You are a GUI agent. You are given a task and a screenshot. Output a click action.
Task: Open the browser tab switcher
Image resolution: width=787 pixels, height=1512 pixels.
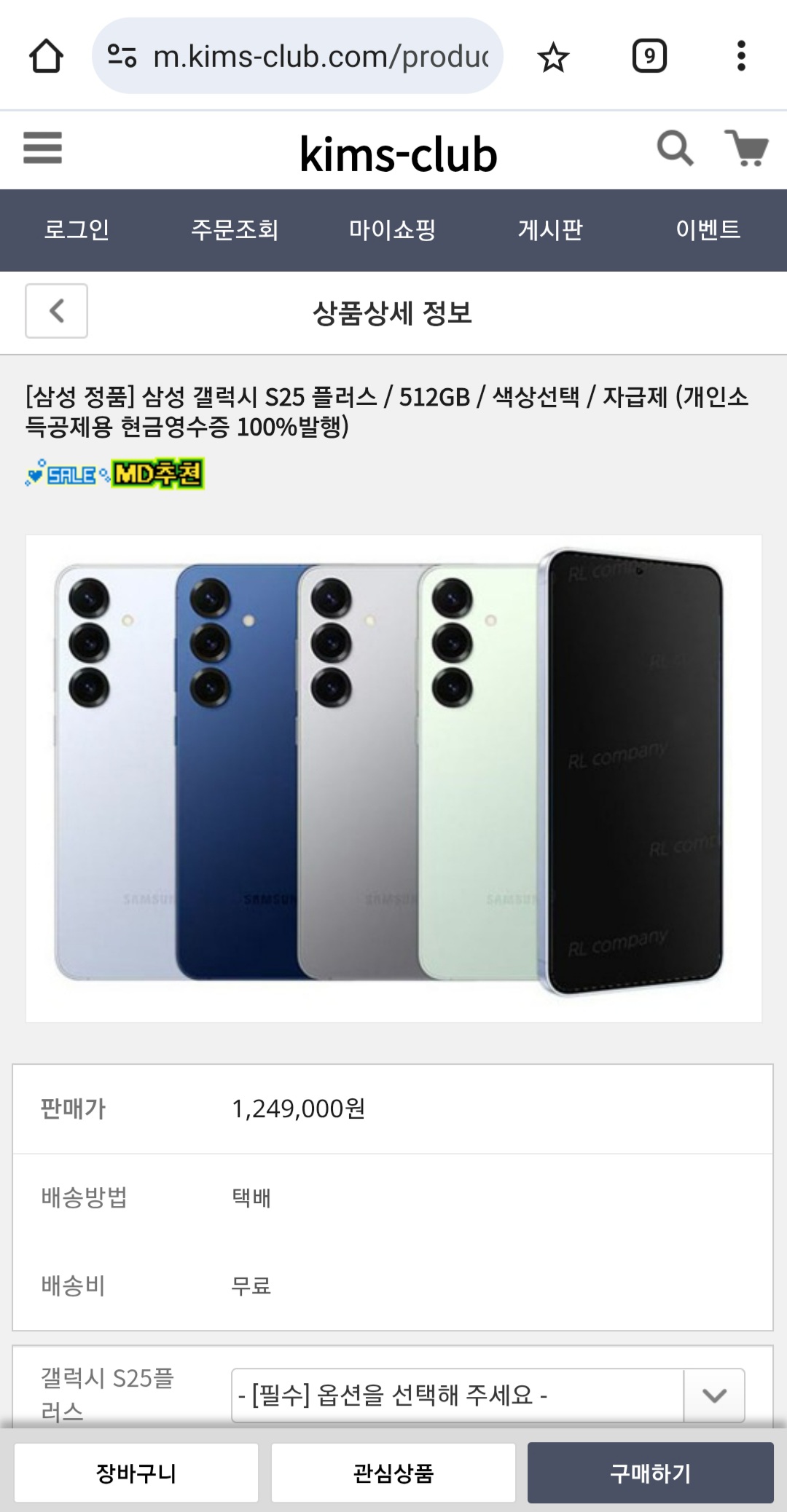[649, 56]
